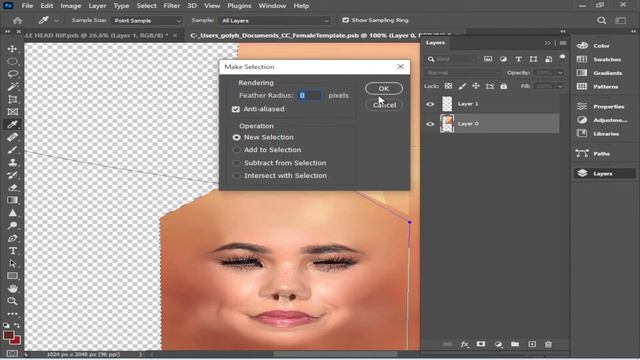Confirm Make Selection with OK

click(384, 89)
